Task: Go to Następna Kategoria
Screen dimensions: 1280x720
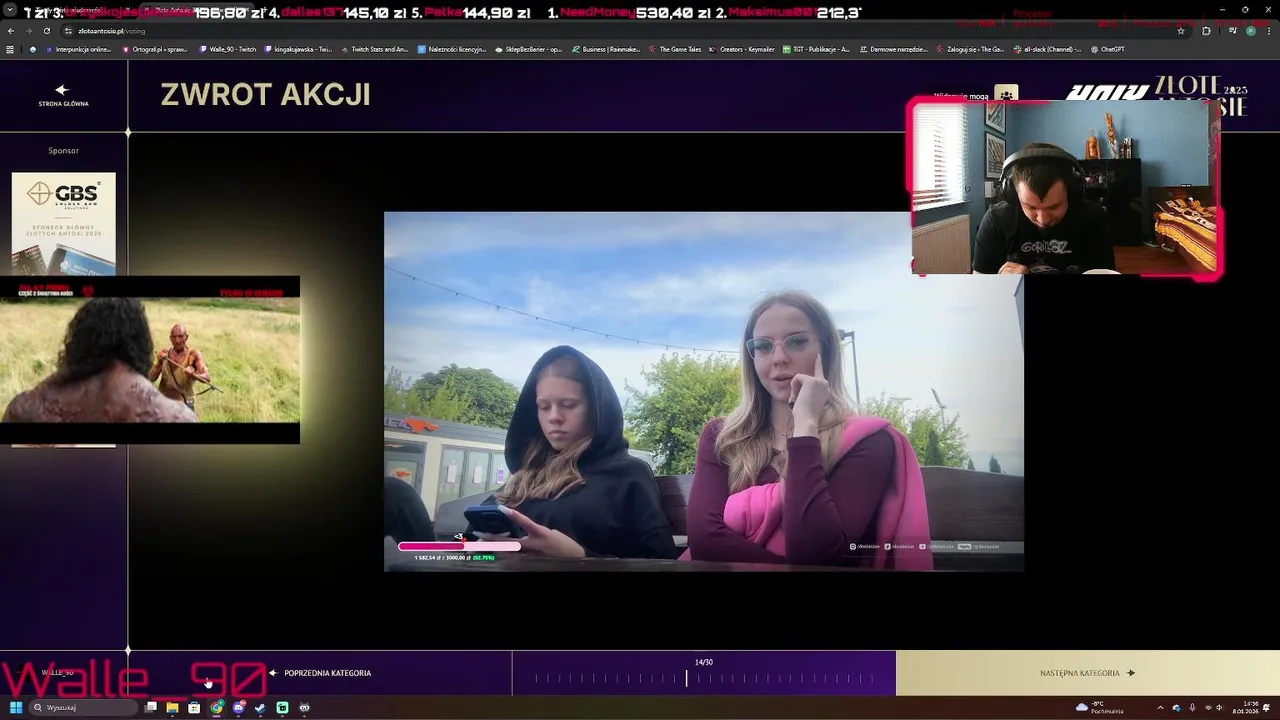Action: coord(1087,673)
